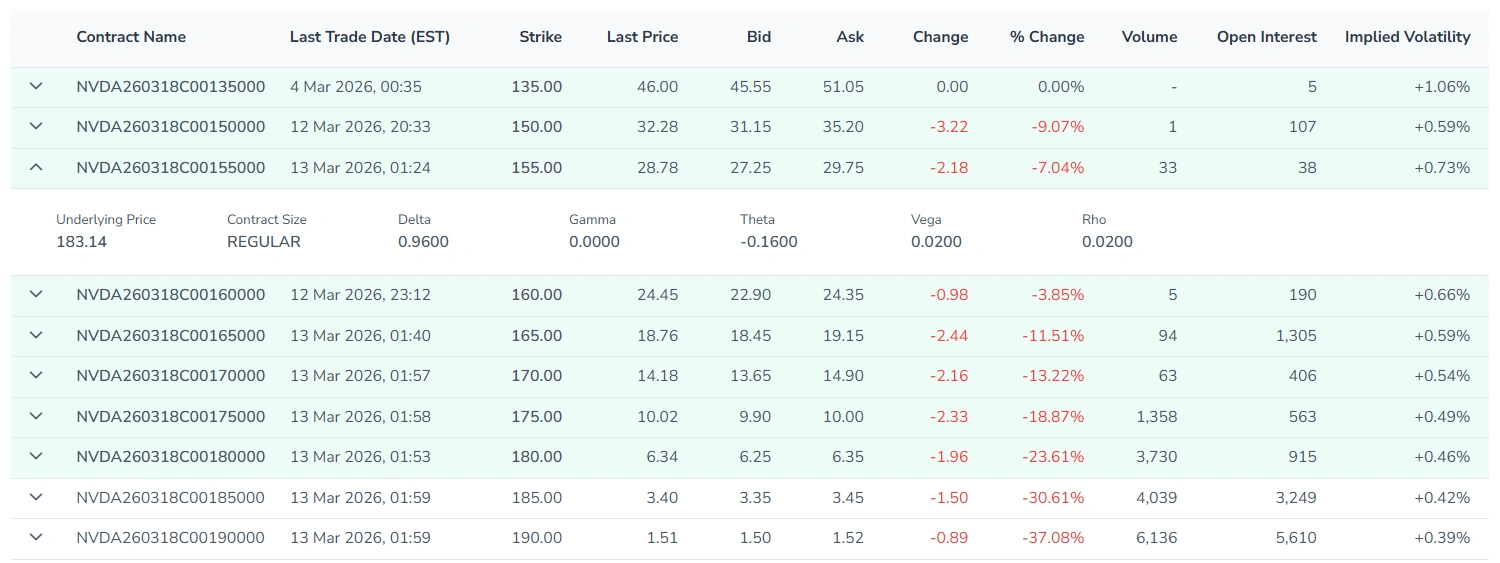Click the 5,610 open interest cell
Image resolution: width=1500 pixels, height=563 pixels.
click(1297, 538)
